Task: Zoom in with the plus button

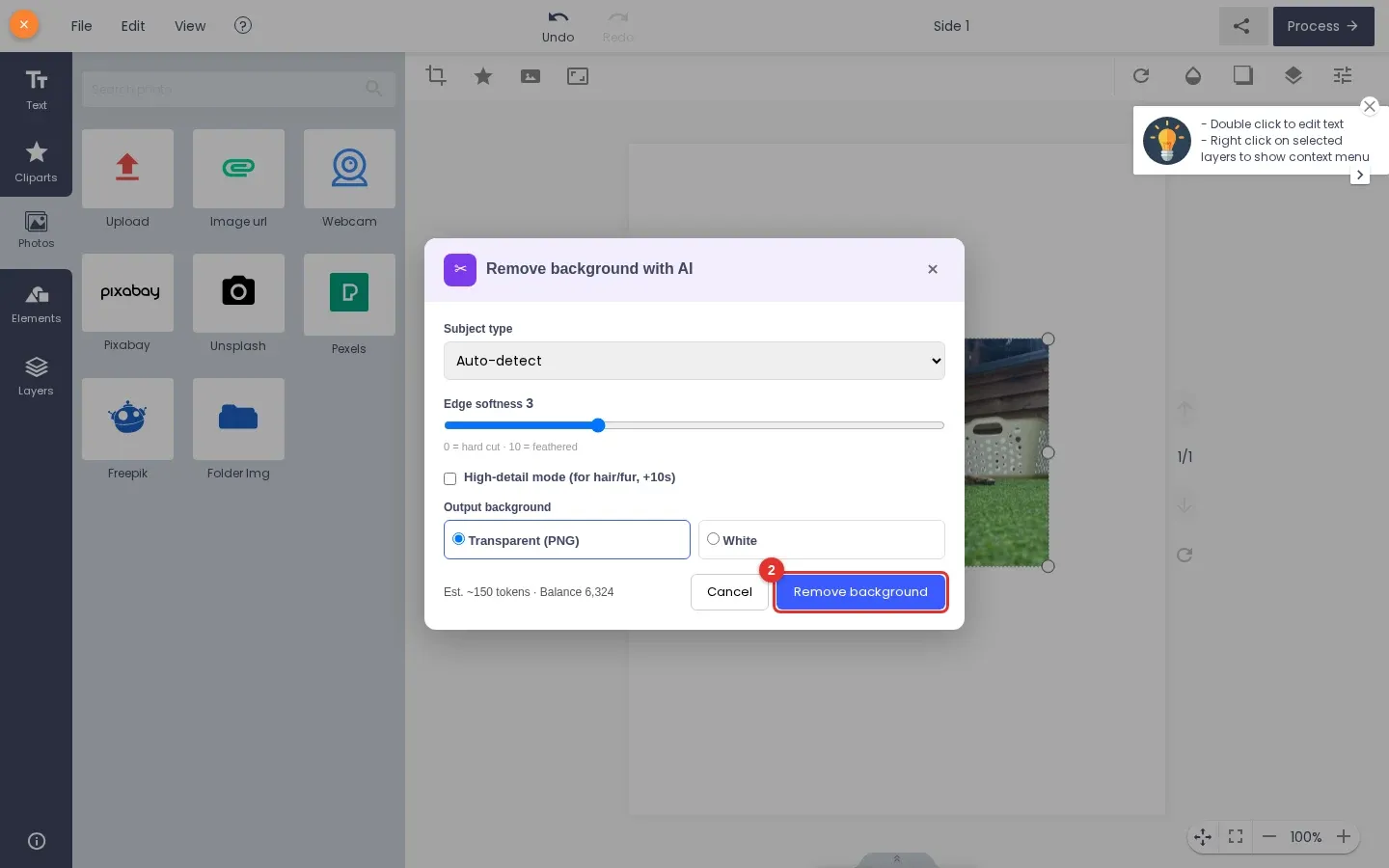Action: coord(1344,837)
